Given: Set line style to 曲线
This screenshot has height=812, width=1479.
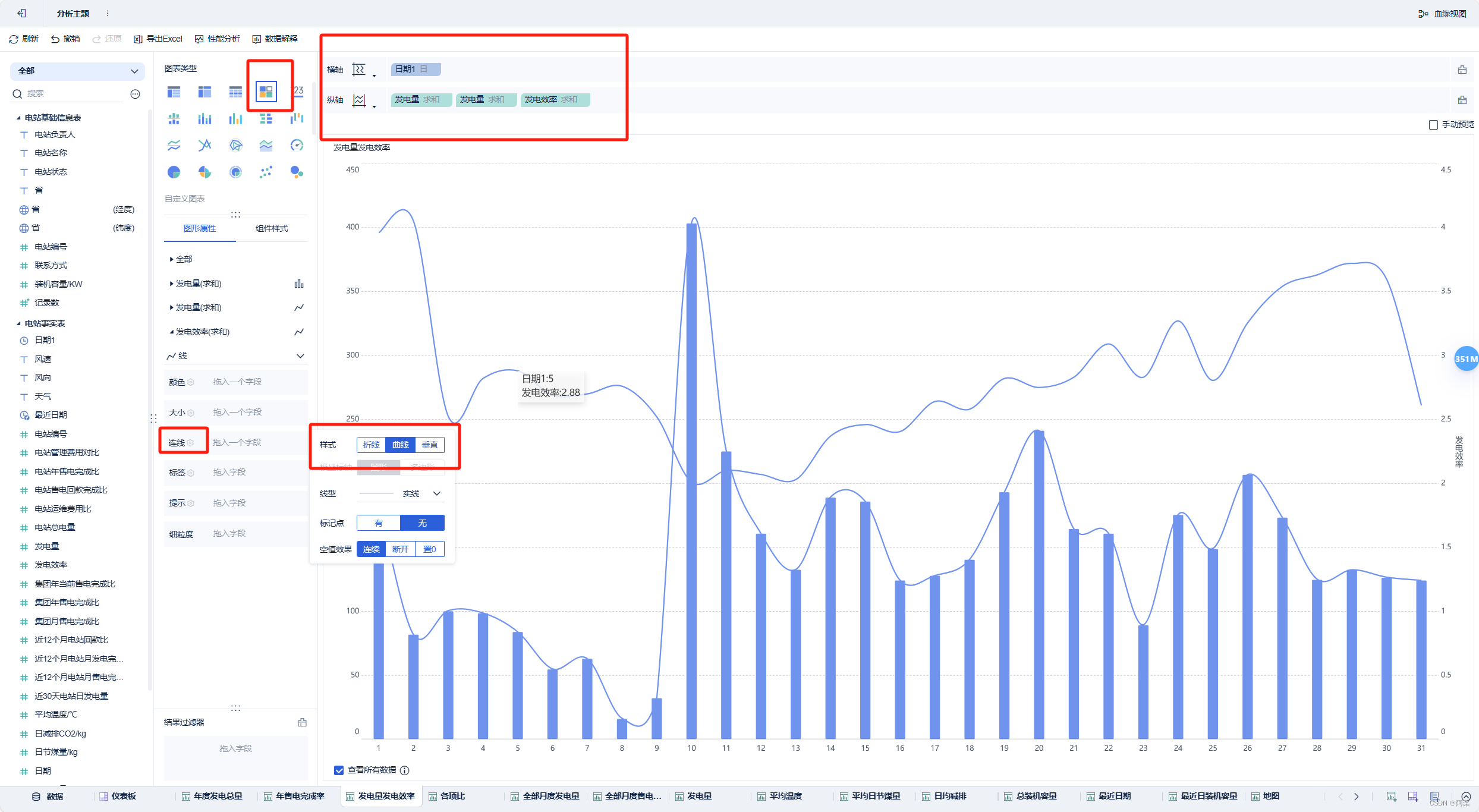Looking at the screenshot, I should click(x=400, y=445).
